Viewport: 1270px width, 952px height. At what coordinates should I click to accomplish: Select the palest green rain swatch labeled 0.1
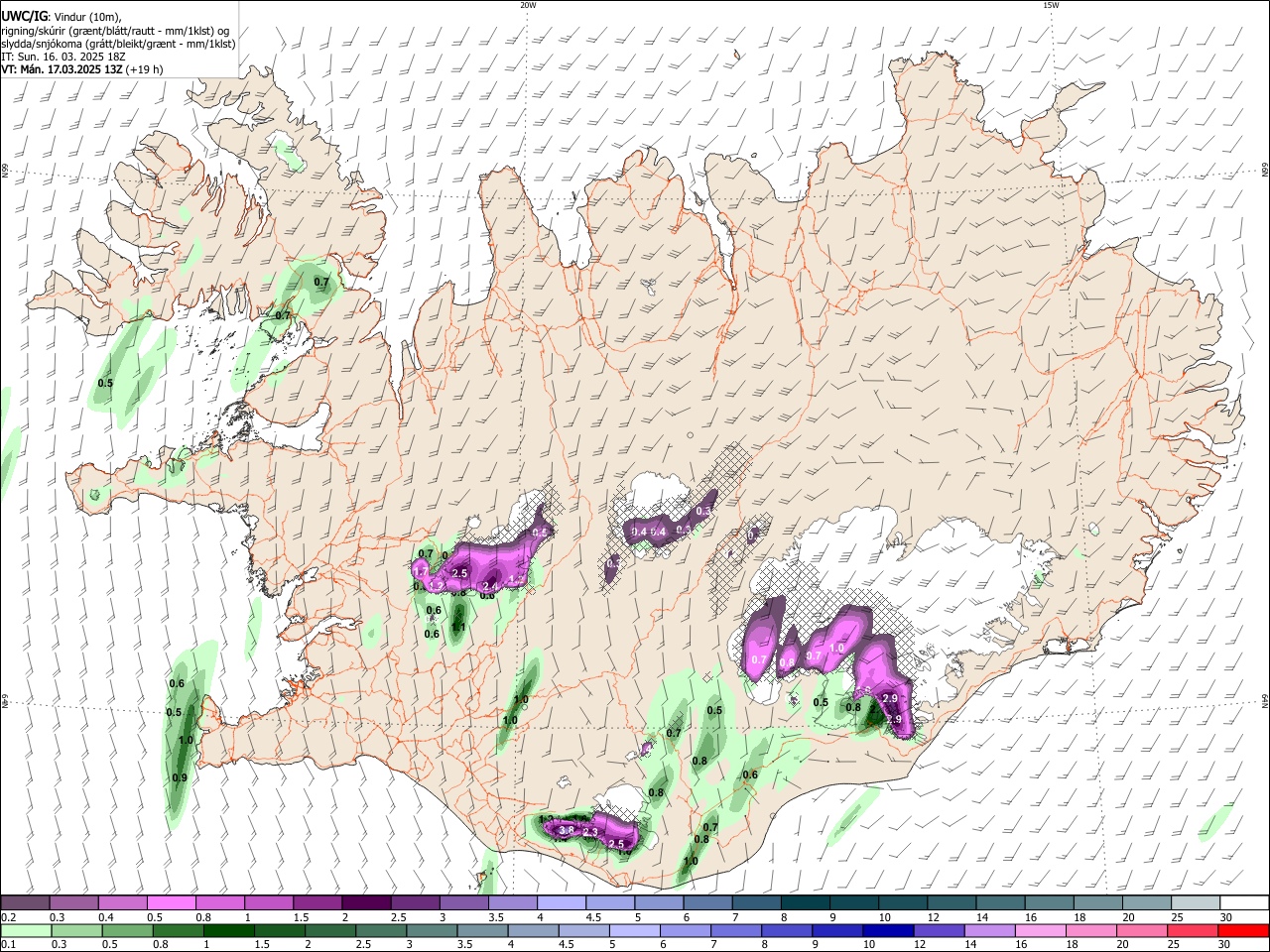pyautogui.click(x=27, y=930)
